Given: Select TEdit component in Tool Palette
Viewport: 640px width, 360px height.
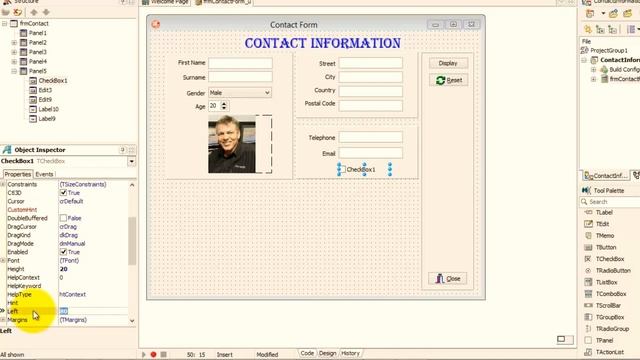Looking at the screenshot, I should point(602,224).
